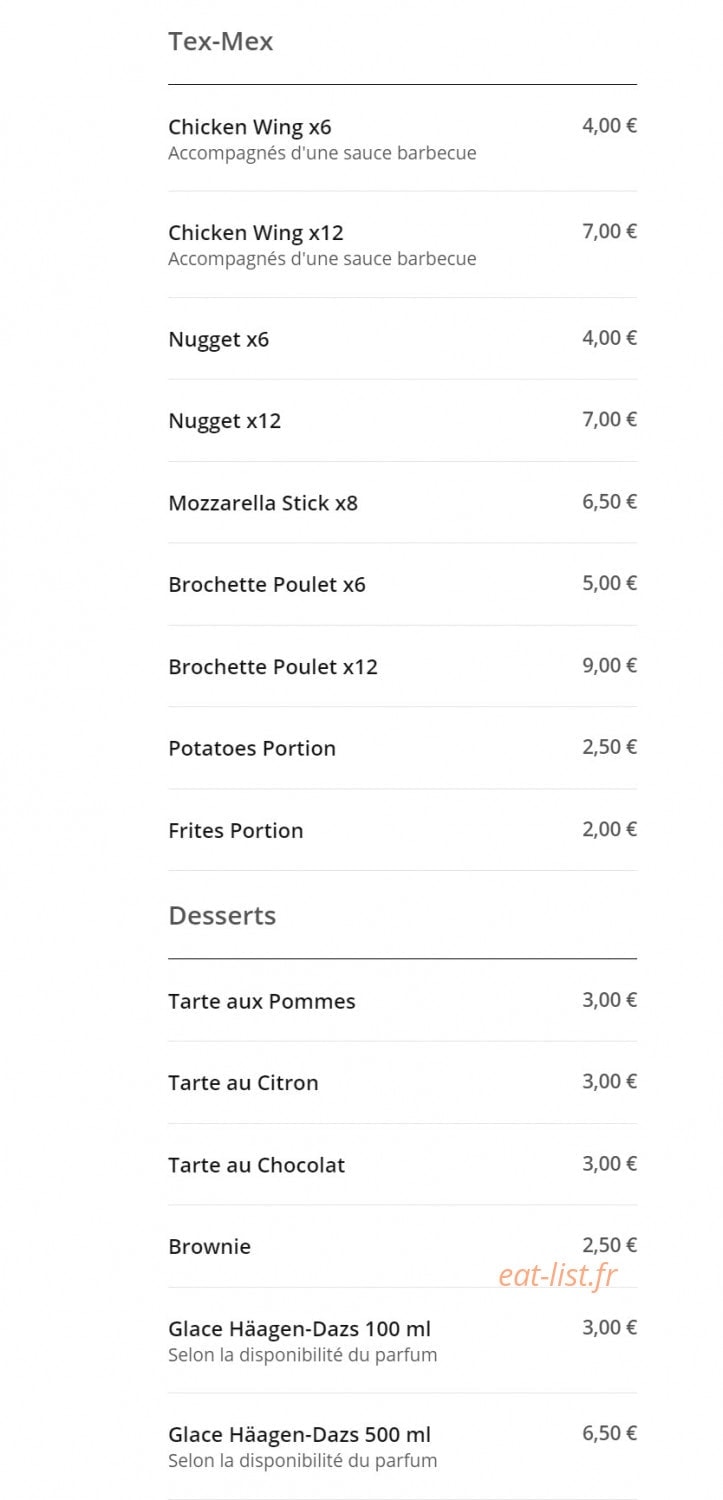723x1500 pixels.
Task: Open the Nugget x6 entry
Action: (402, 339)
